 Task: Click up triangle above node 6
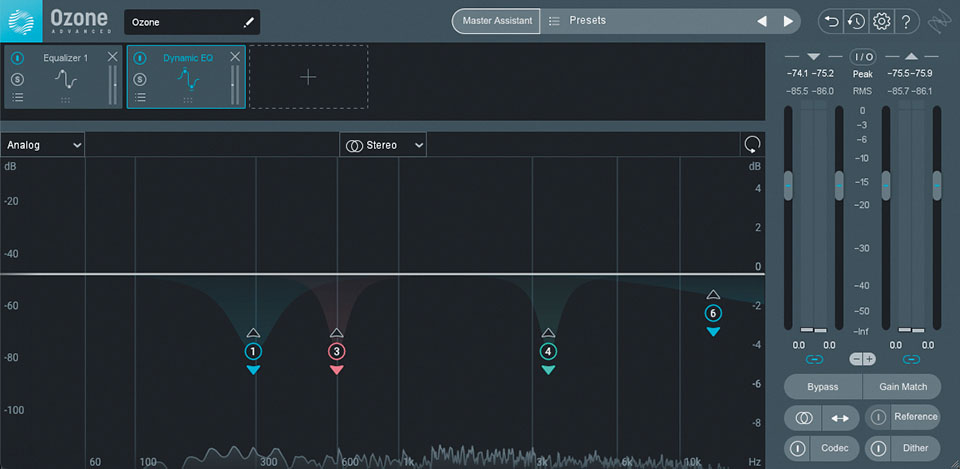pos(713,295)
